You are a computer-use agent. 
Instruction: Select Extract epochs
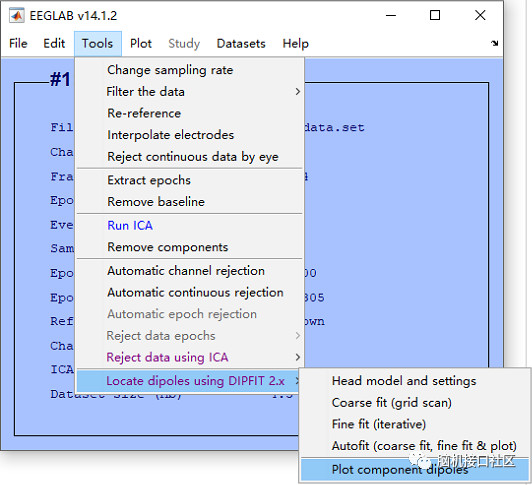pos(190,180)
